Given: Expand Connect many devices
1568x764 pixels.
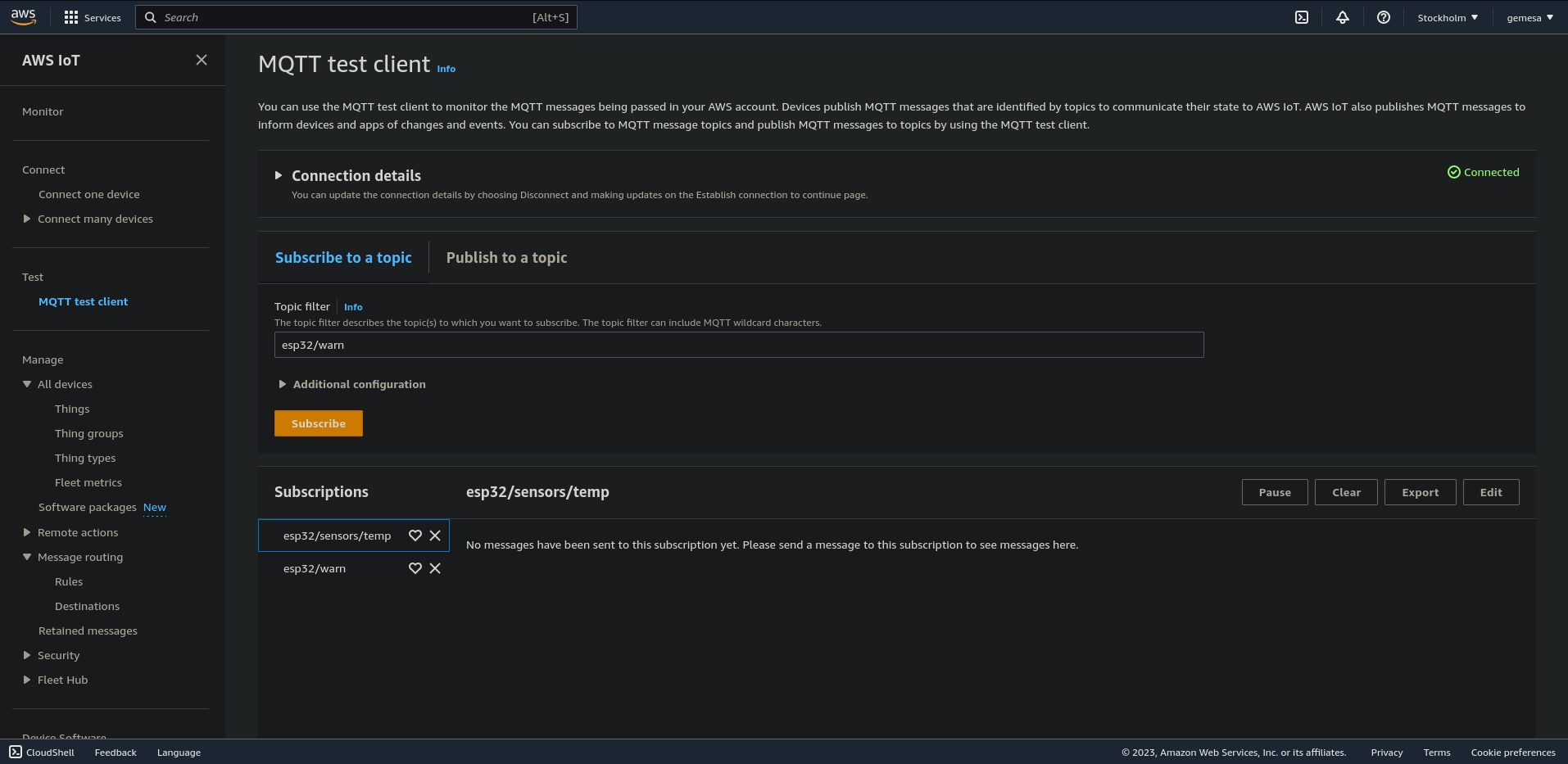Looking at the screenshot, I should point(27,219).
